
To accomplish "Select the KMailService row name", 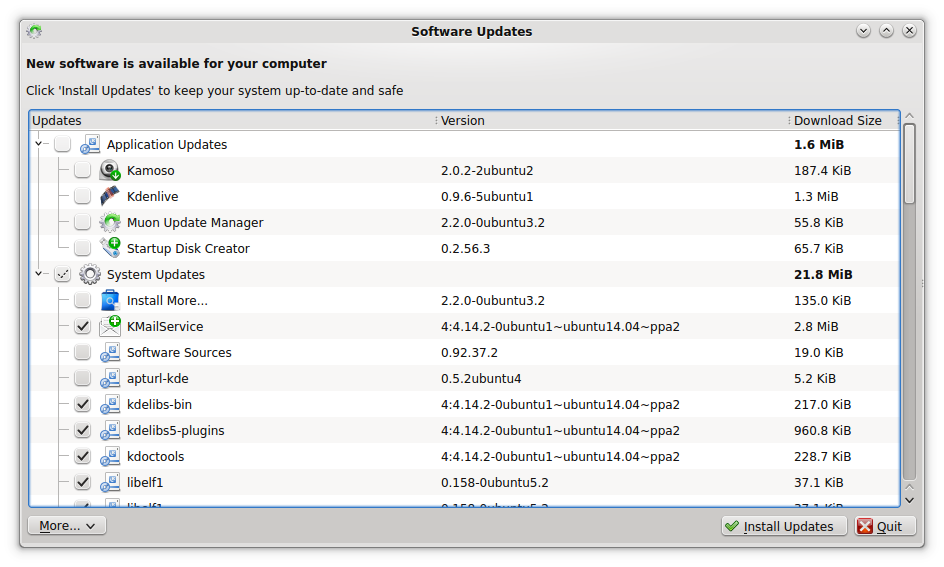I will [x=165, y=327].
